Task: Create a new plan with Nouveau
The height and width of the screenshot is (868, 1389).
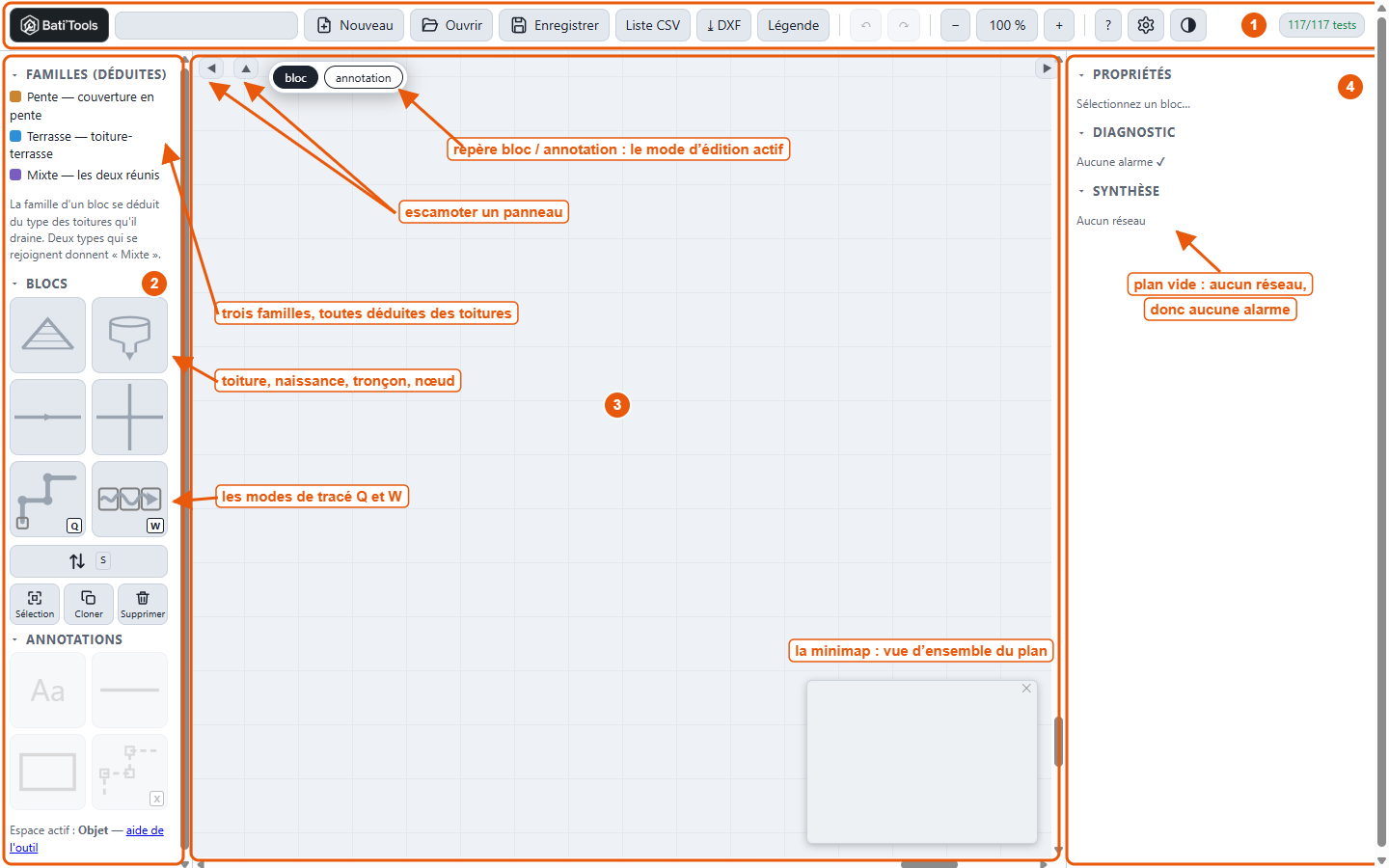Action: [354, 25]
